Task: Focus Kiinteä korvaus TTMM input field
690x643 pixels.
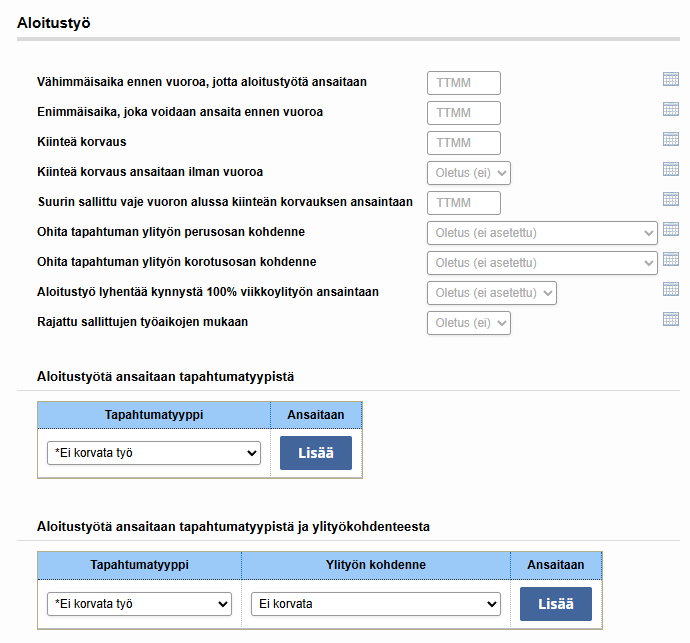Action: tap(464, 143)
